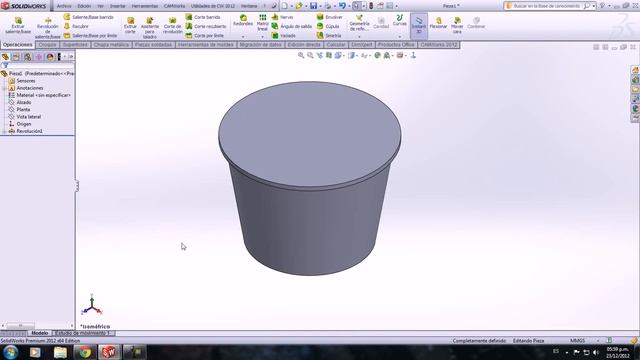Choose the Recubrir tool

(76, 26)
